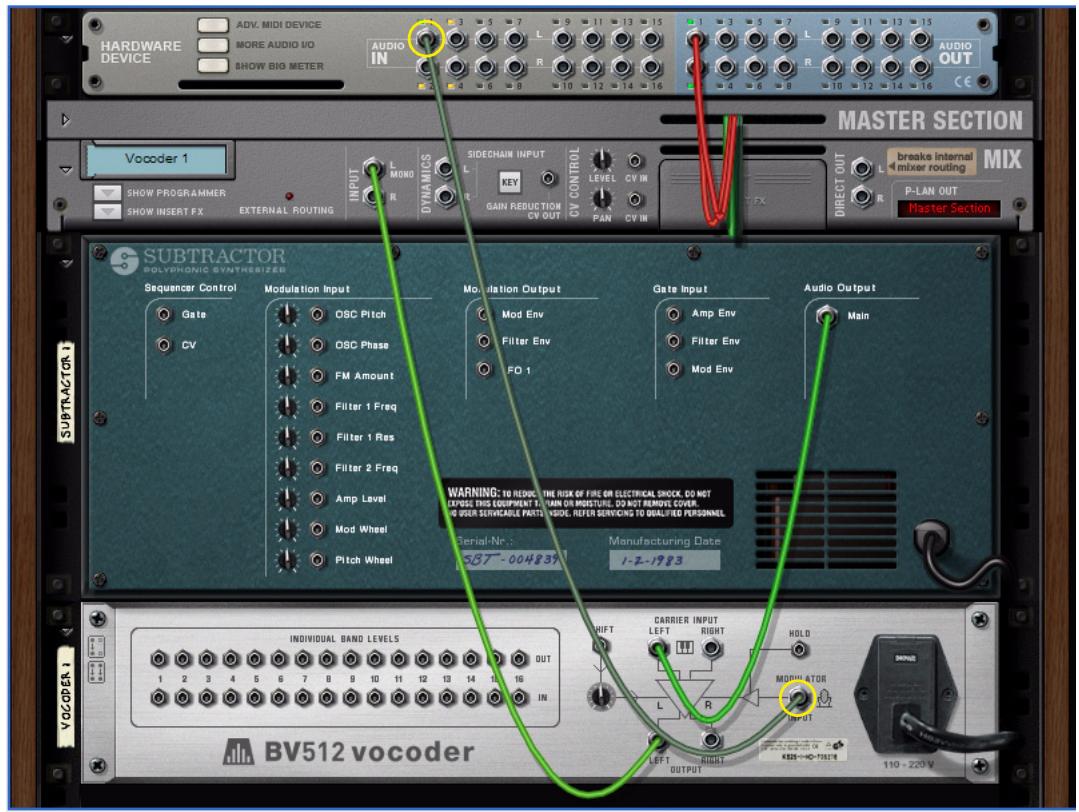Adjust the OSC Pitch modulation trim knob
The image size is (1079, 812).
pyautogui.click(x=286, y=315)
